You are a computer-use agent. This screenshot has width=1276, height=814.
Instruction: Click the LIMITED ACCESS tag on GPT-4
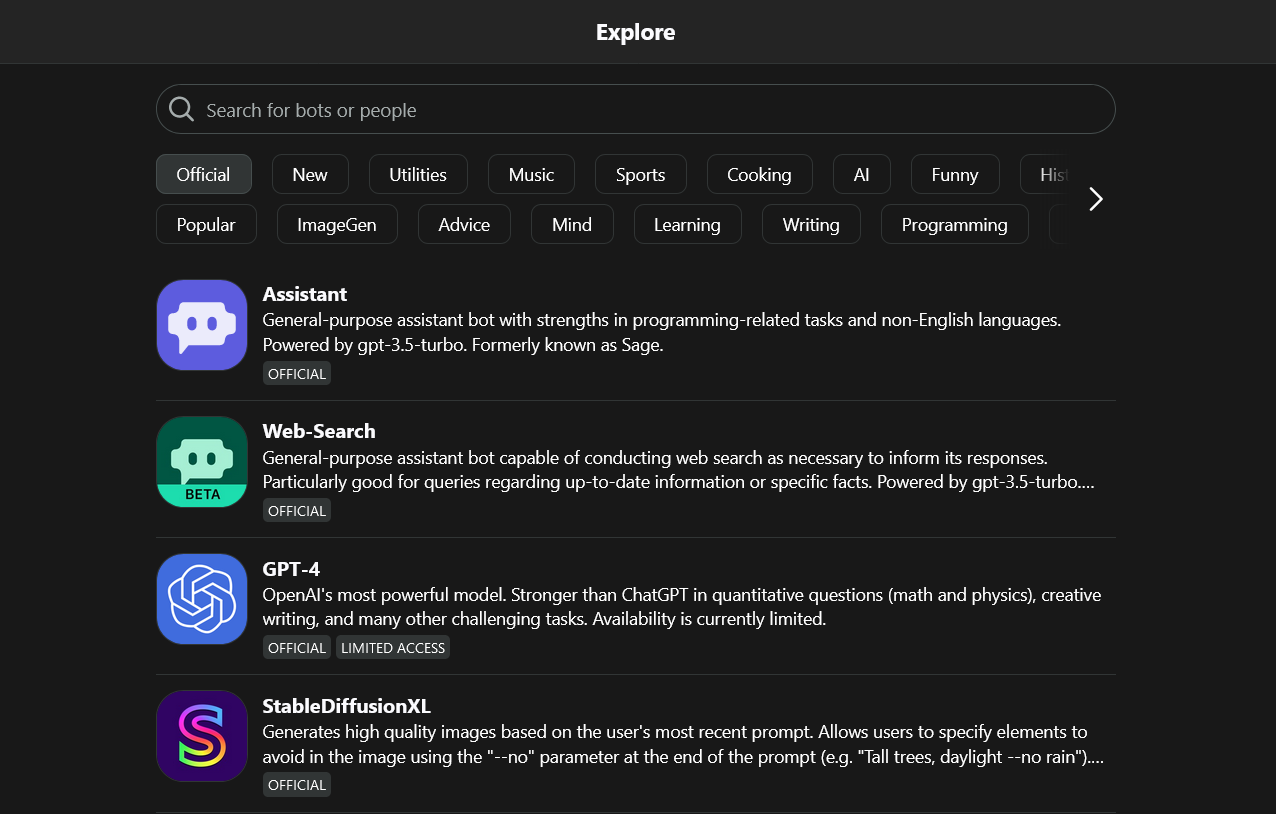pos(393,647)
